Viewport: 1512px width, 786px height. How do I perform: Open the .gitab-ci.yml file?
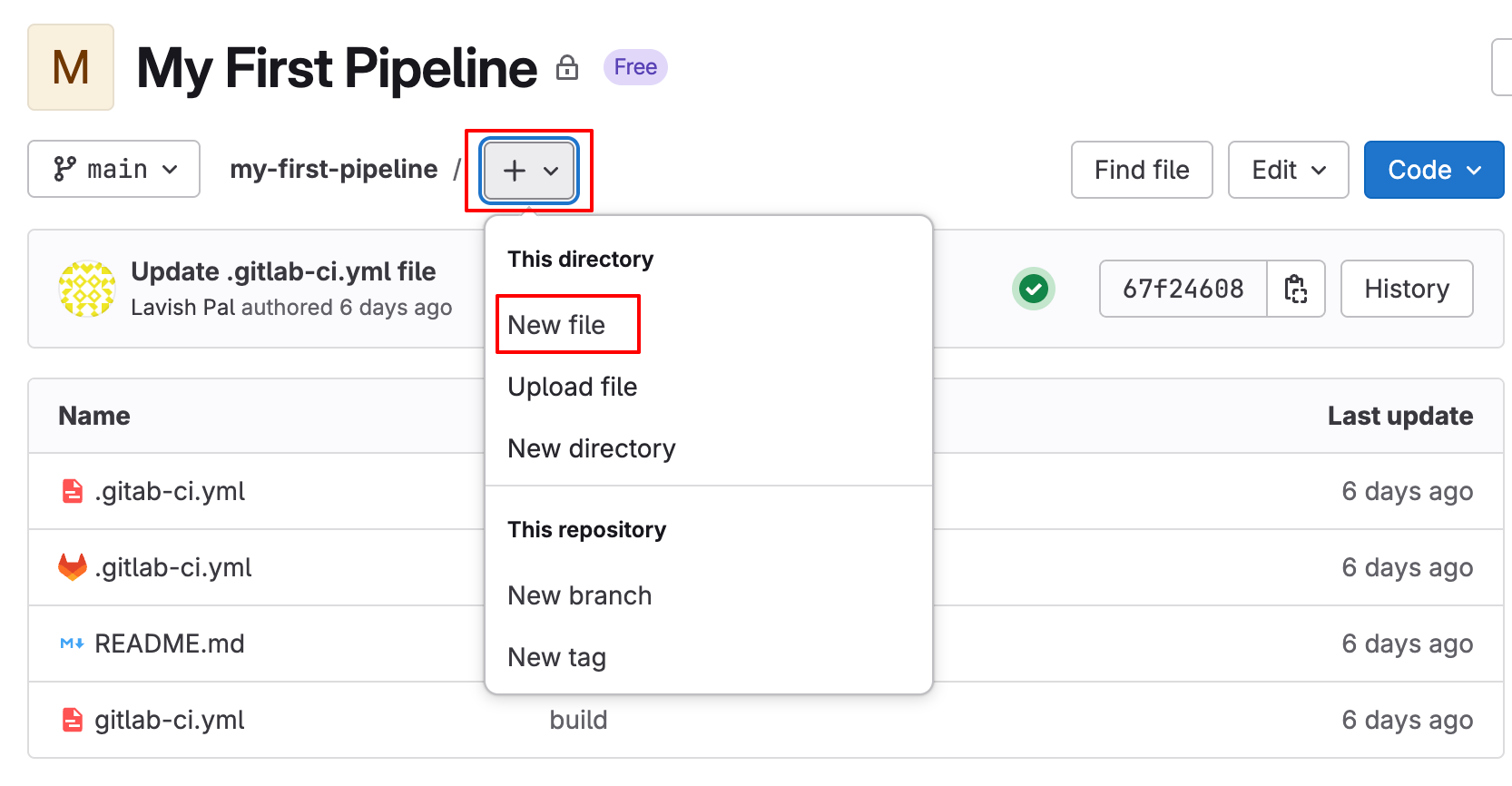coord(170,491)
